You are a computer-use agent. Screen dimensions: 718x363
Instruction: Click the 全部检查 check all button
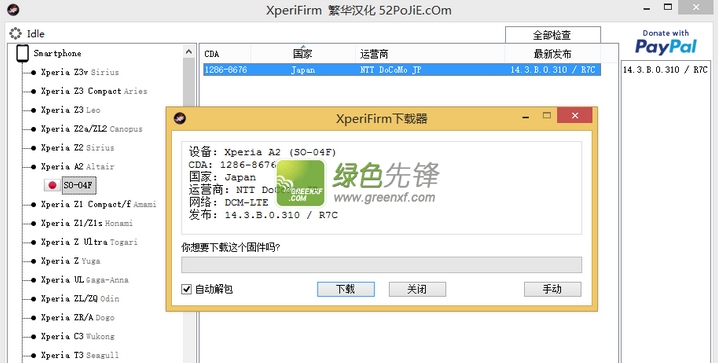pyautogui.click(x=553, y=35)
